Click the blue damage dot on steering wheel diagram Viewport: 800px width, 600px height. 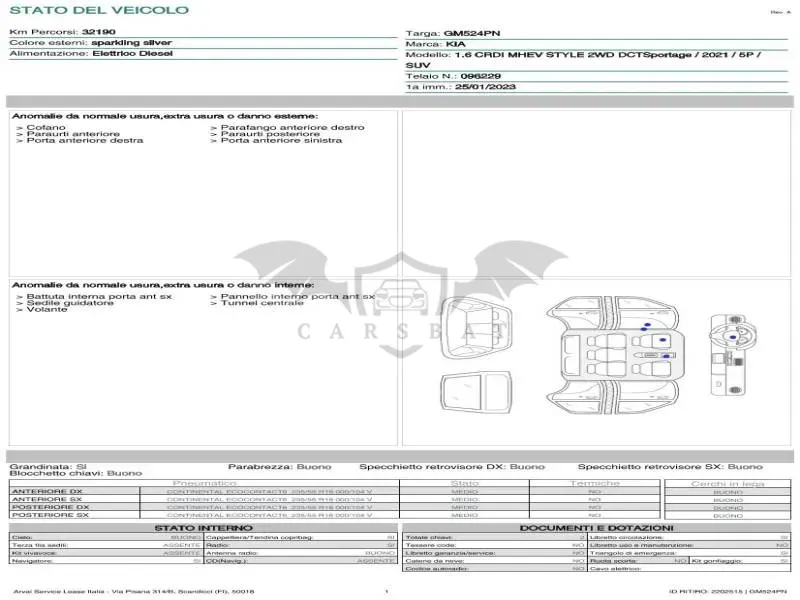733,337
